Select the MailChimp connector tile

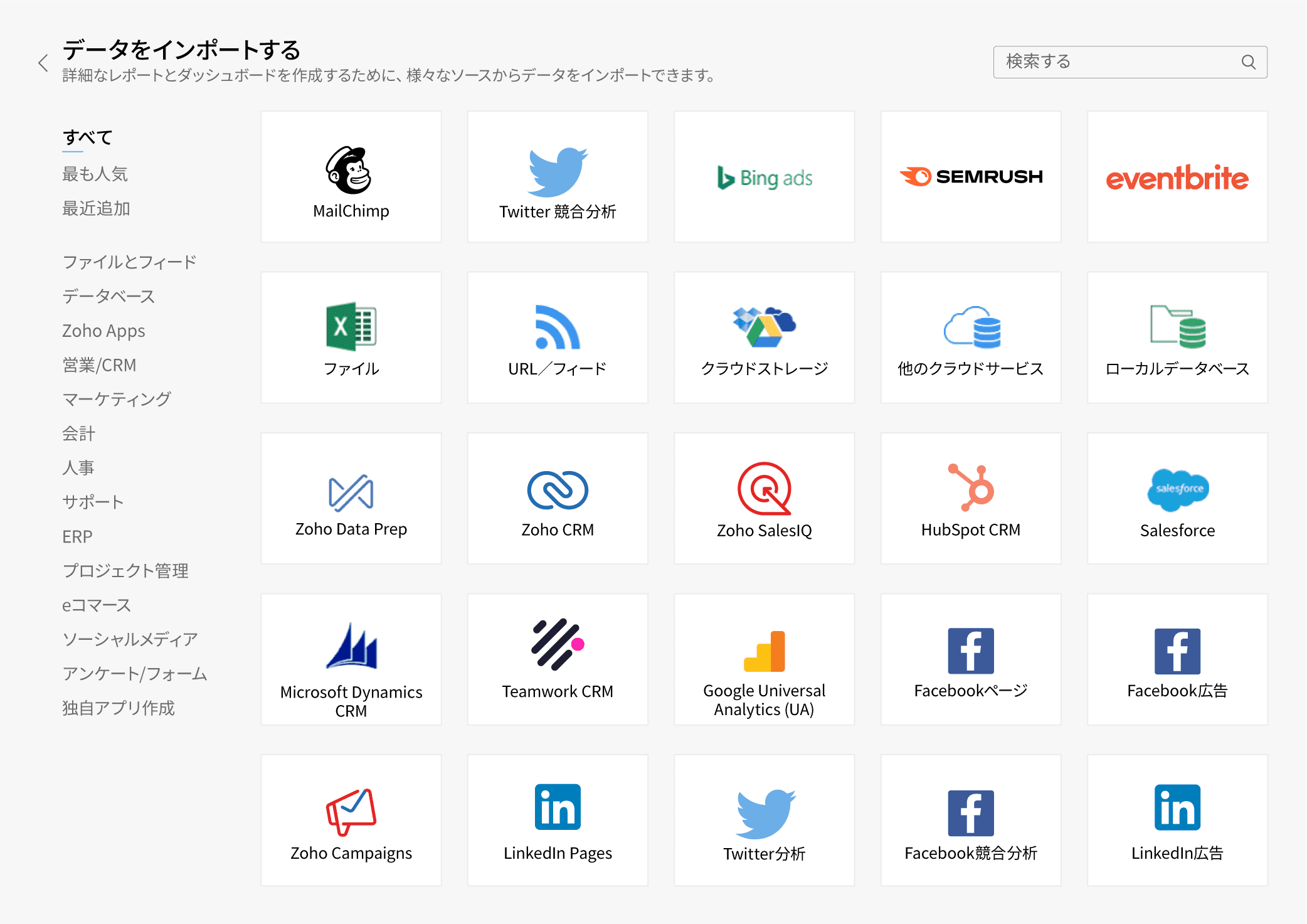click(x=351, y=177)
